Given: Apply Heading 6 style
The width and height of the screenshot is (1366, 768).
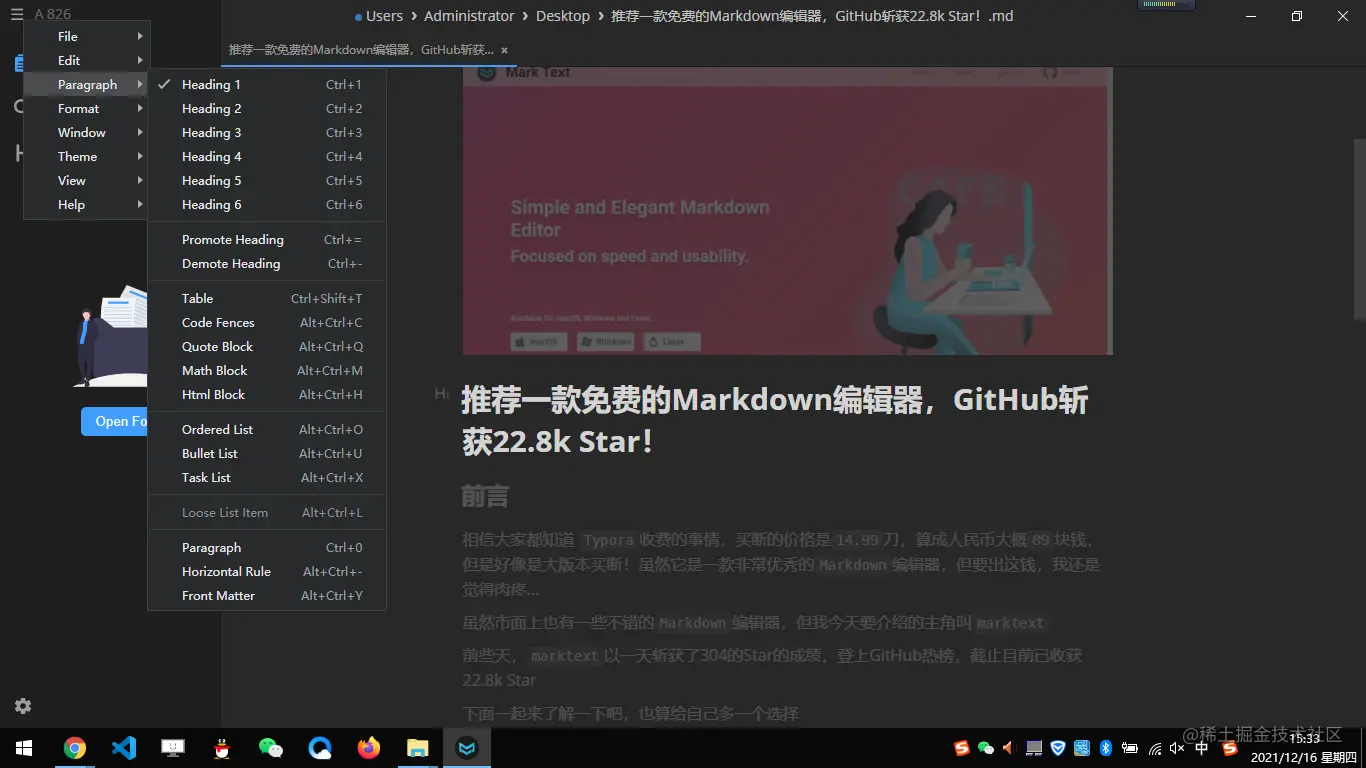Looking at the screenshot, I should [x=267, y=205].
